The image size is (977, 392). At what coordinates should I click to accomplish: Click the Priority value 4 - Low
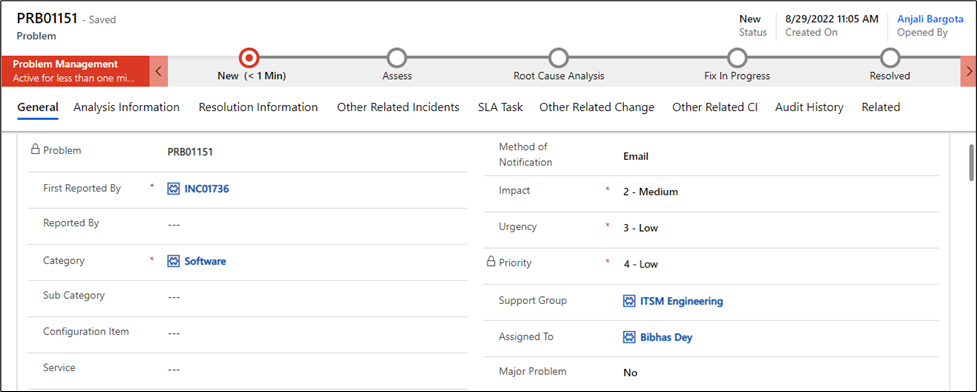pyautogui.click(x=641, y=264)
